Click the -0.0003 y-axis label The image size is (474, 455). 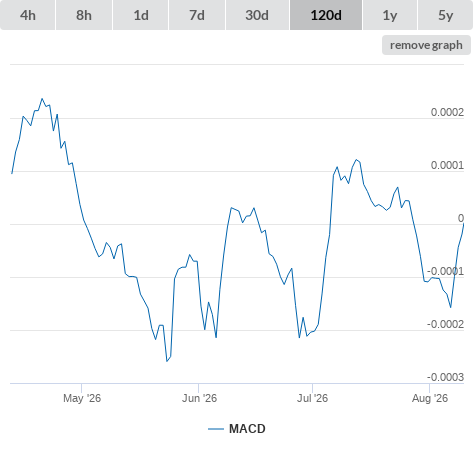(445, 377)
